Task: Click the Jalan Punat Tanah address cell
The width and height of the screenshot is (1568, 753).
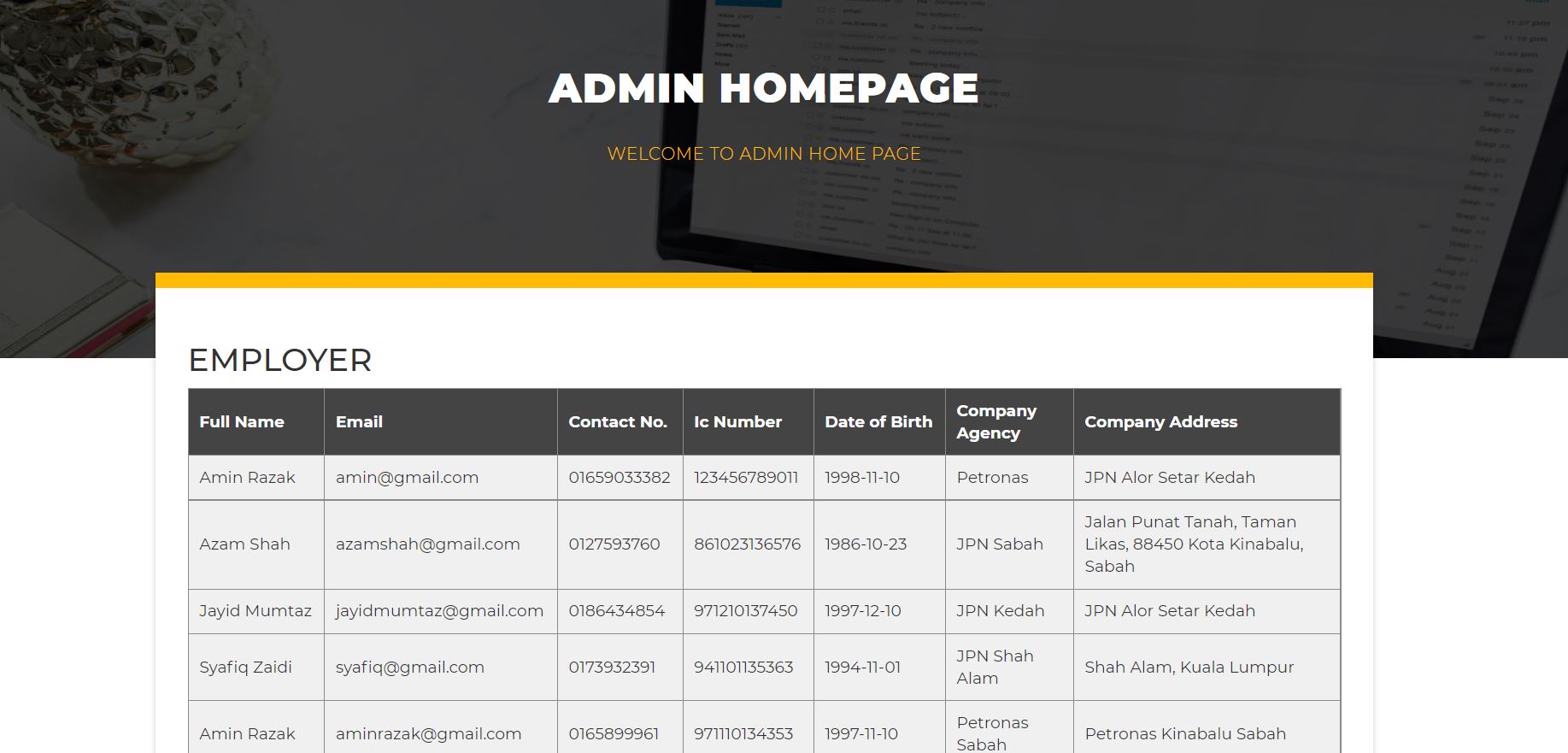Action: (1193, 544)
